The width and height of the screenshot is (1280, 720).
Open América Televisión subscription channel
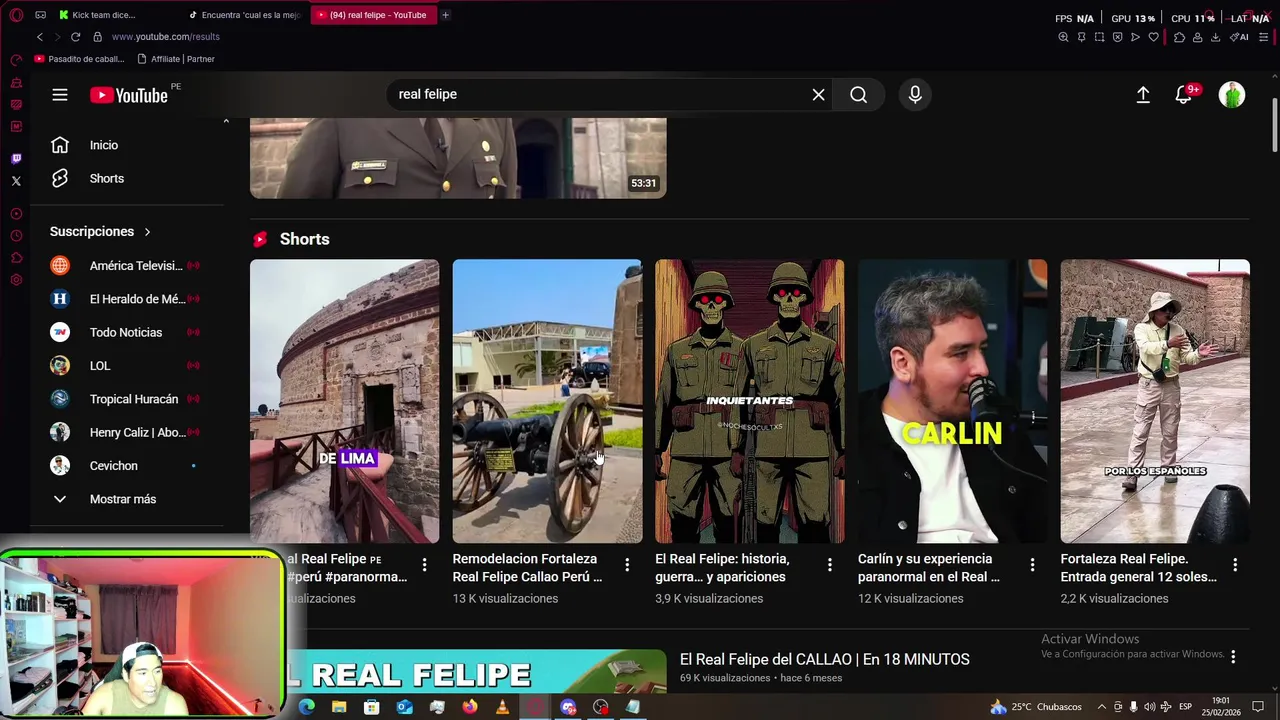pyautogui.click(x=125, y=266)
